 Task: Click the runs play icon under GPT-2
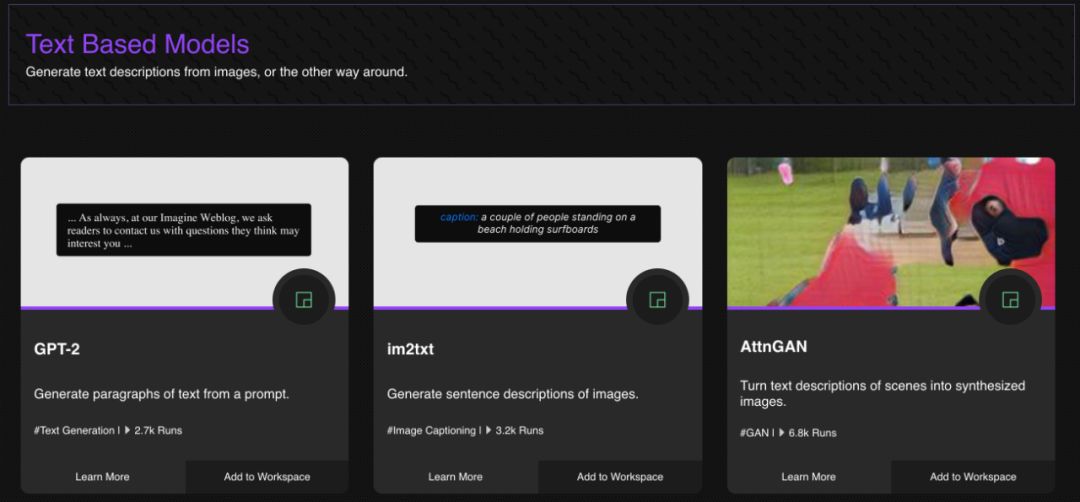click(127, 431)
